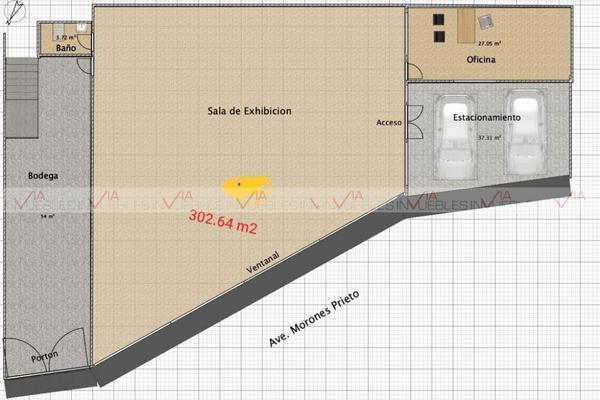Viewport: 600px width, 400px height.
Task: Click the Acceso entrance label
Action: pos(389,122)
